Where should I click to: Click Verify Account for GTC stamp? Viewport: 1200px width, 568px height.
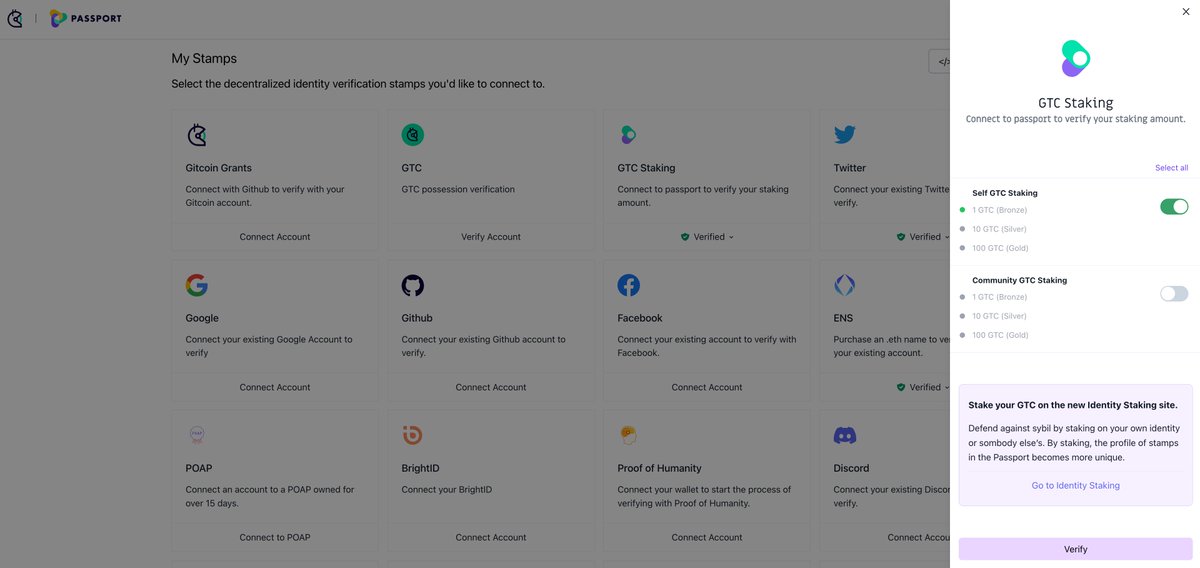tap(491, 237)
